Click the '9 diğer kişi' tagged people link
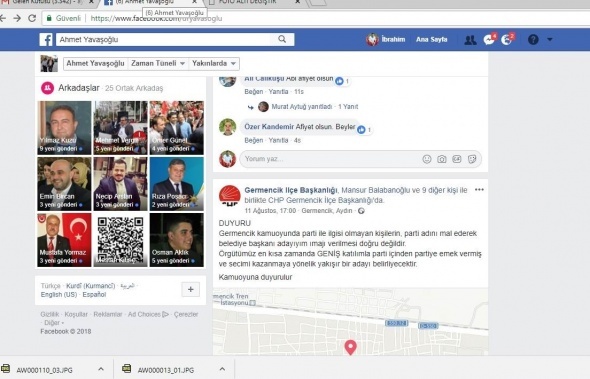 [439, 190]
